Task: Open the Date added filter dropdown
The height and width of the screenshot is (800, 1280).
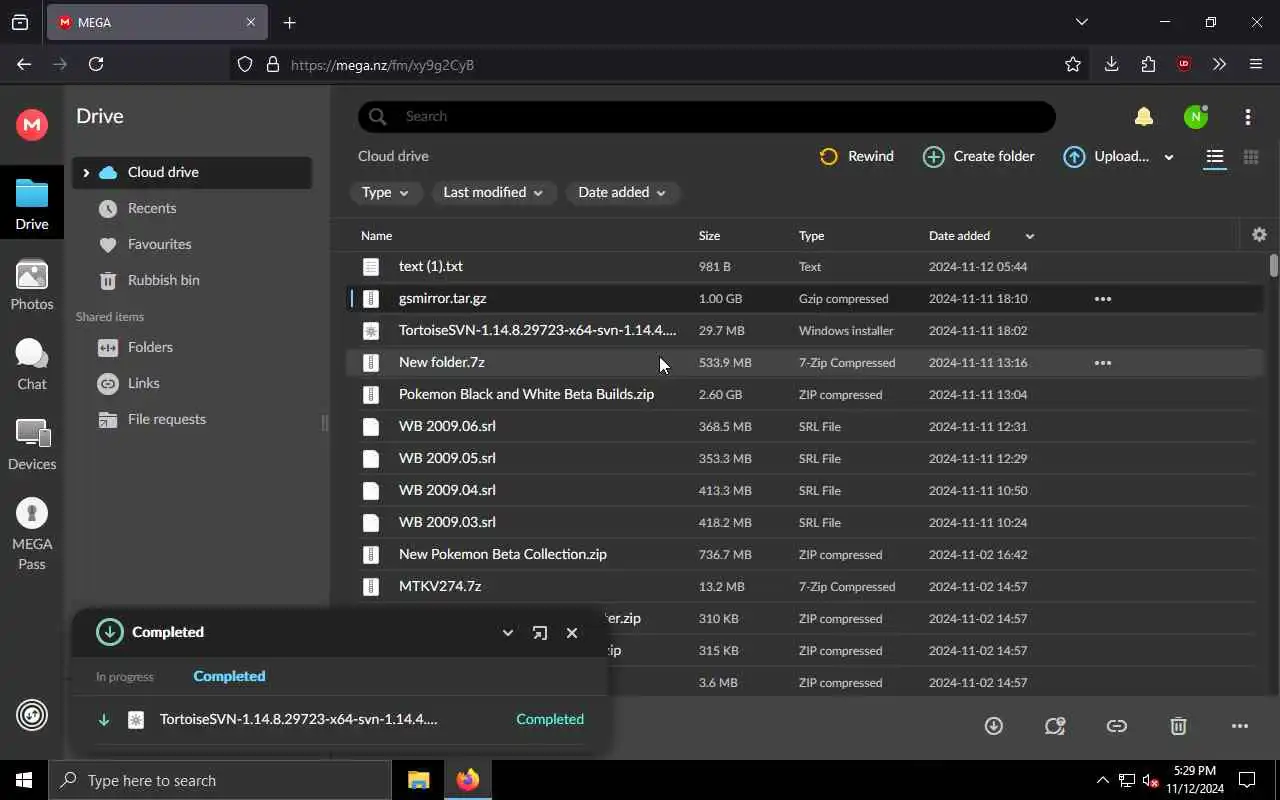Action: pyautogui.click(x=622, y=192)
